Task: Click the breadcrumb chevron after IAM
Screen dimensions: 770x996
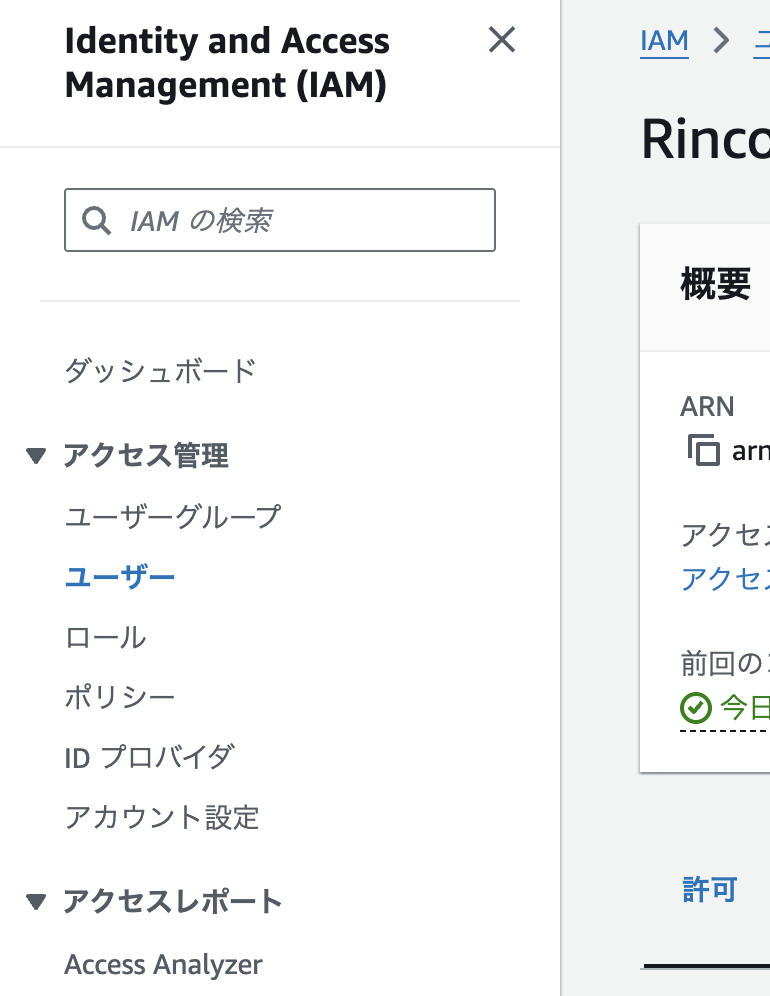Action: click(720, 41)
